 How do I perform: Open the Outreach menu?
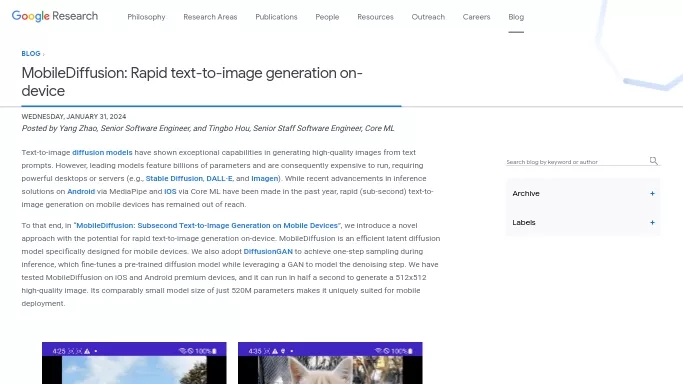pyautogui.click(x=428, y=17)
